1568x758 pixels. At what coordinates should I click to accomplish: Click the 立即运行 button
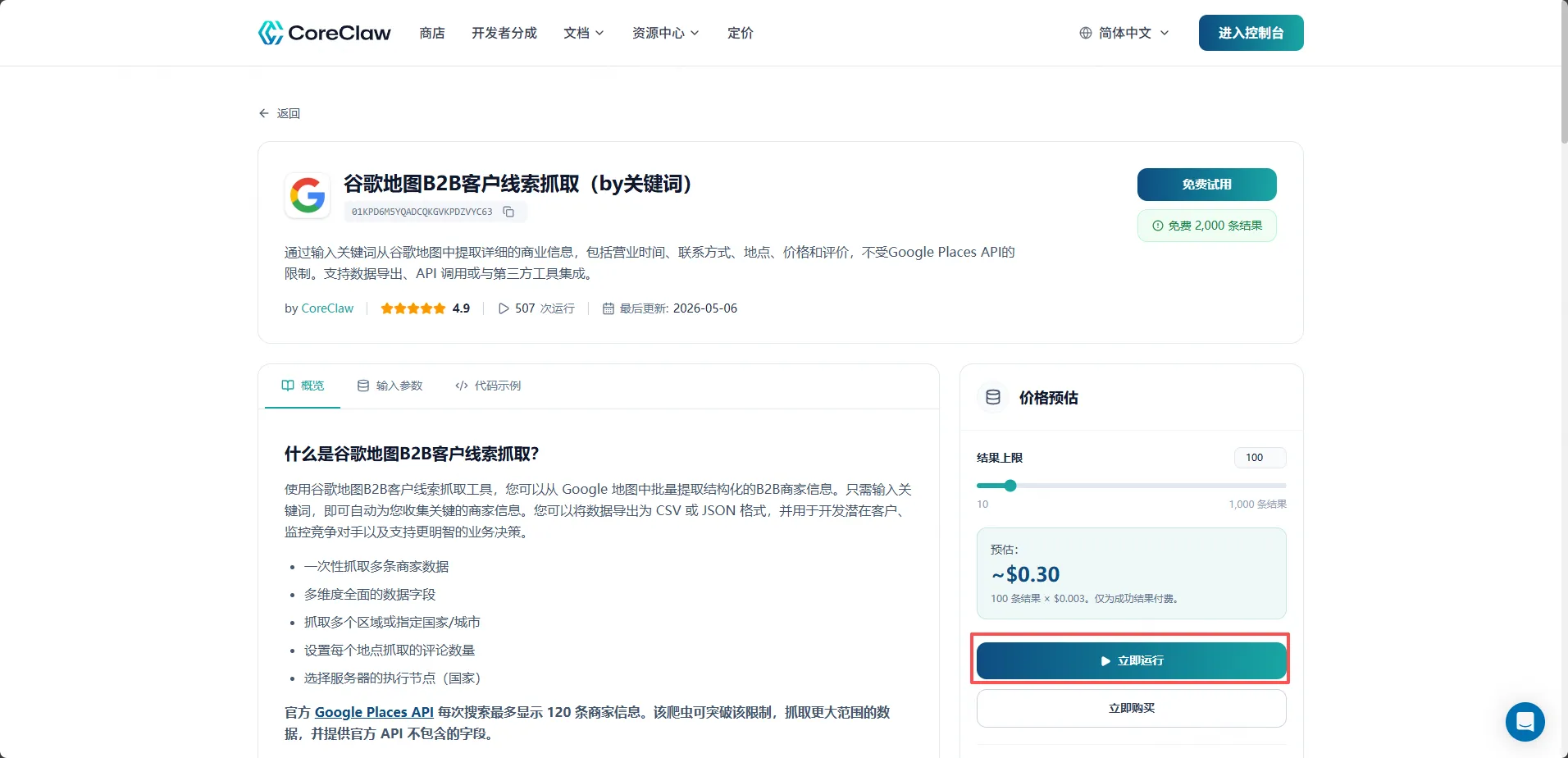click(x=1132, y=660)
